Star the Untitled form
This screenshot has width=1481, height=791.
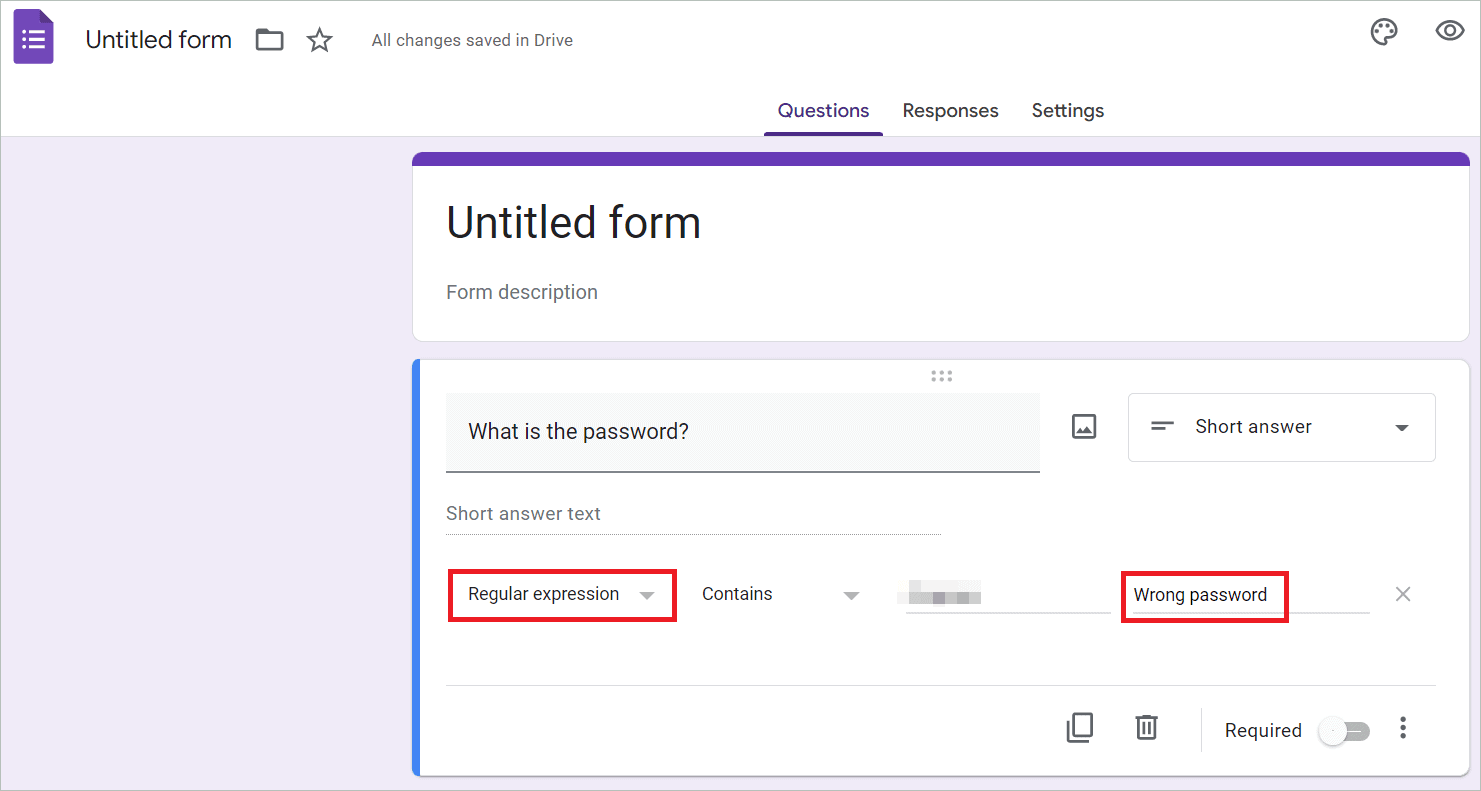(x=319, y=39)
